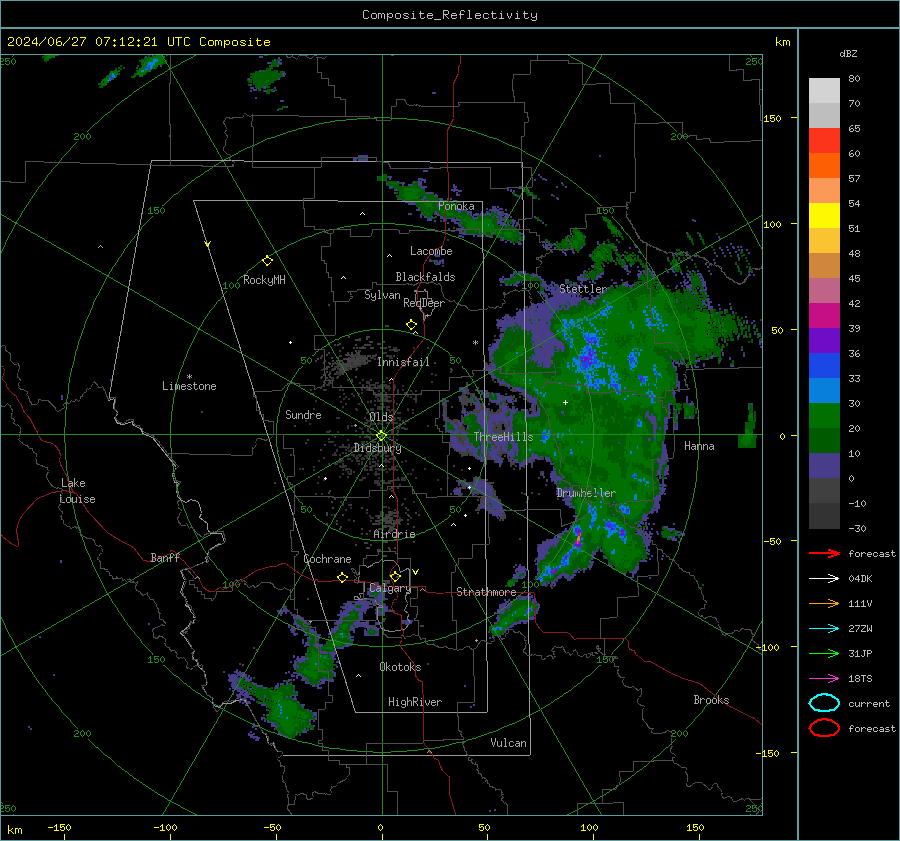Click the Sundre town label

303,414
